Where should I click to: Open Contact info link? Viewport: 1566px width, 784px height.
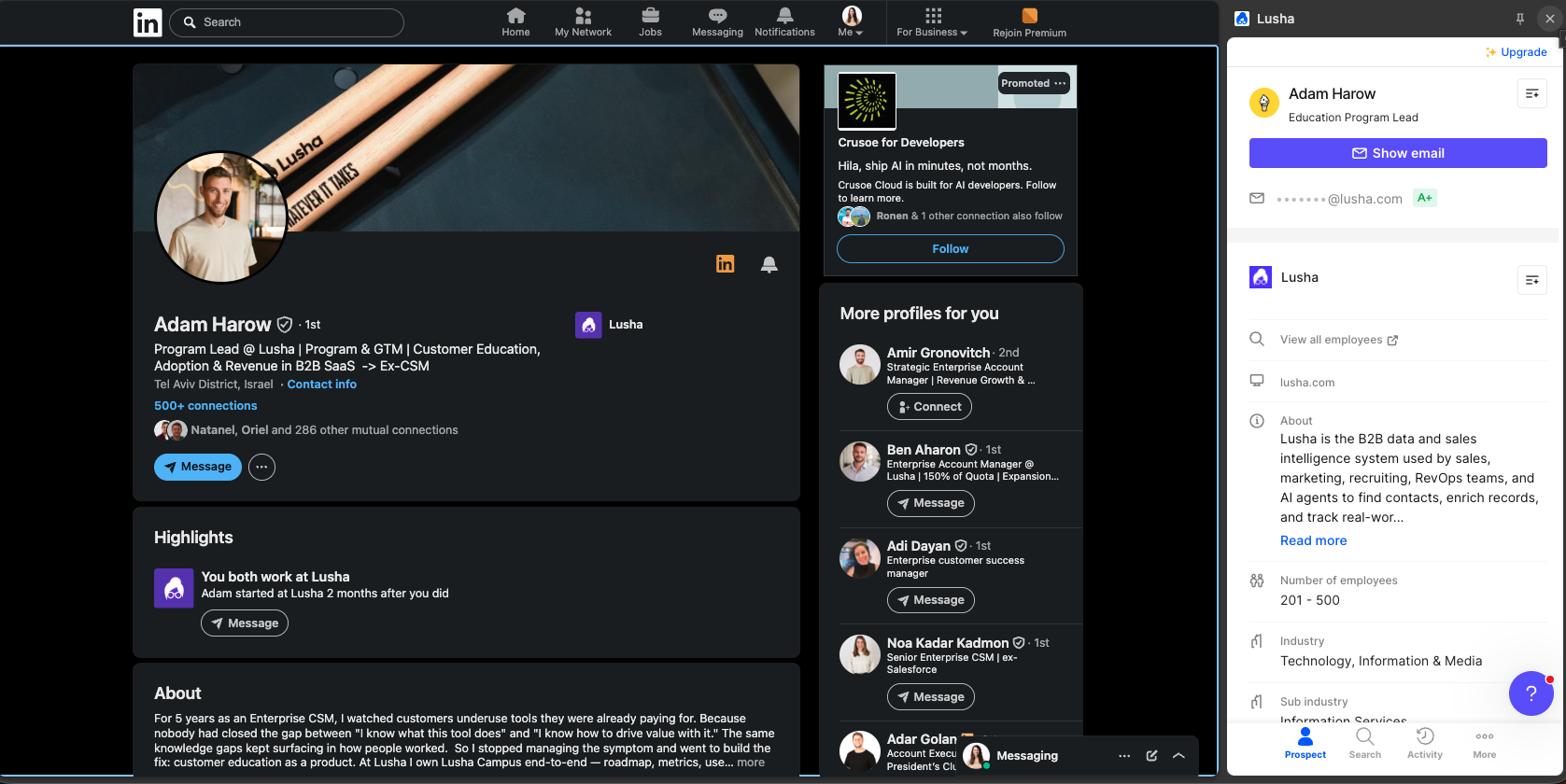pyautogui.click(x=321, y=385)
